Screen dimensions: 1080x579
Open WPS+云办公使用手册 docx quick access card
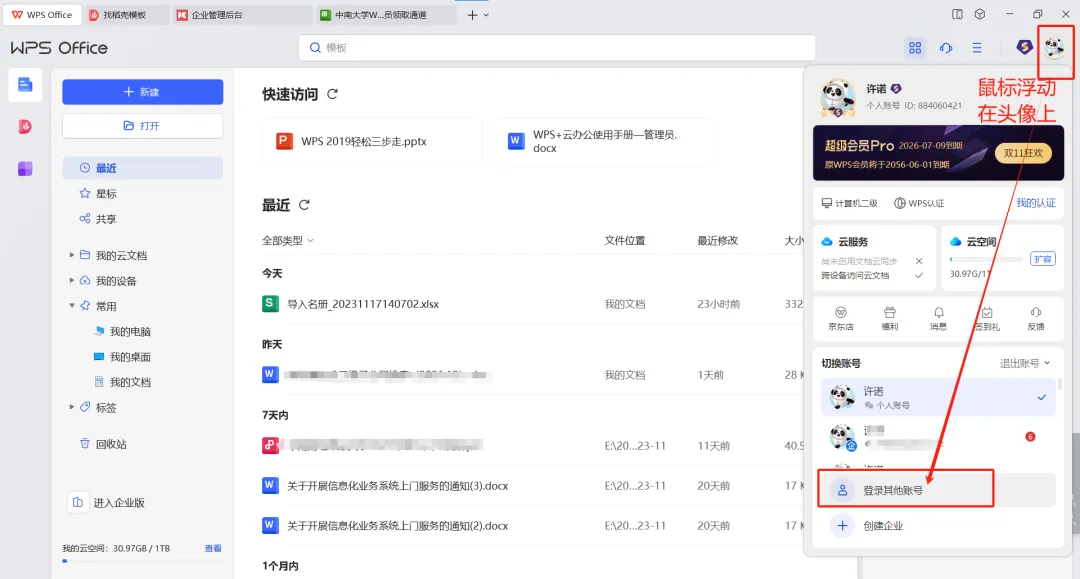point(604,141)
